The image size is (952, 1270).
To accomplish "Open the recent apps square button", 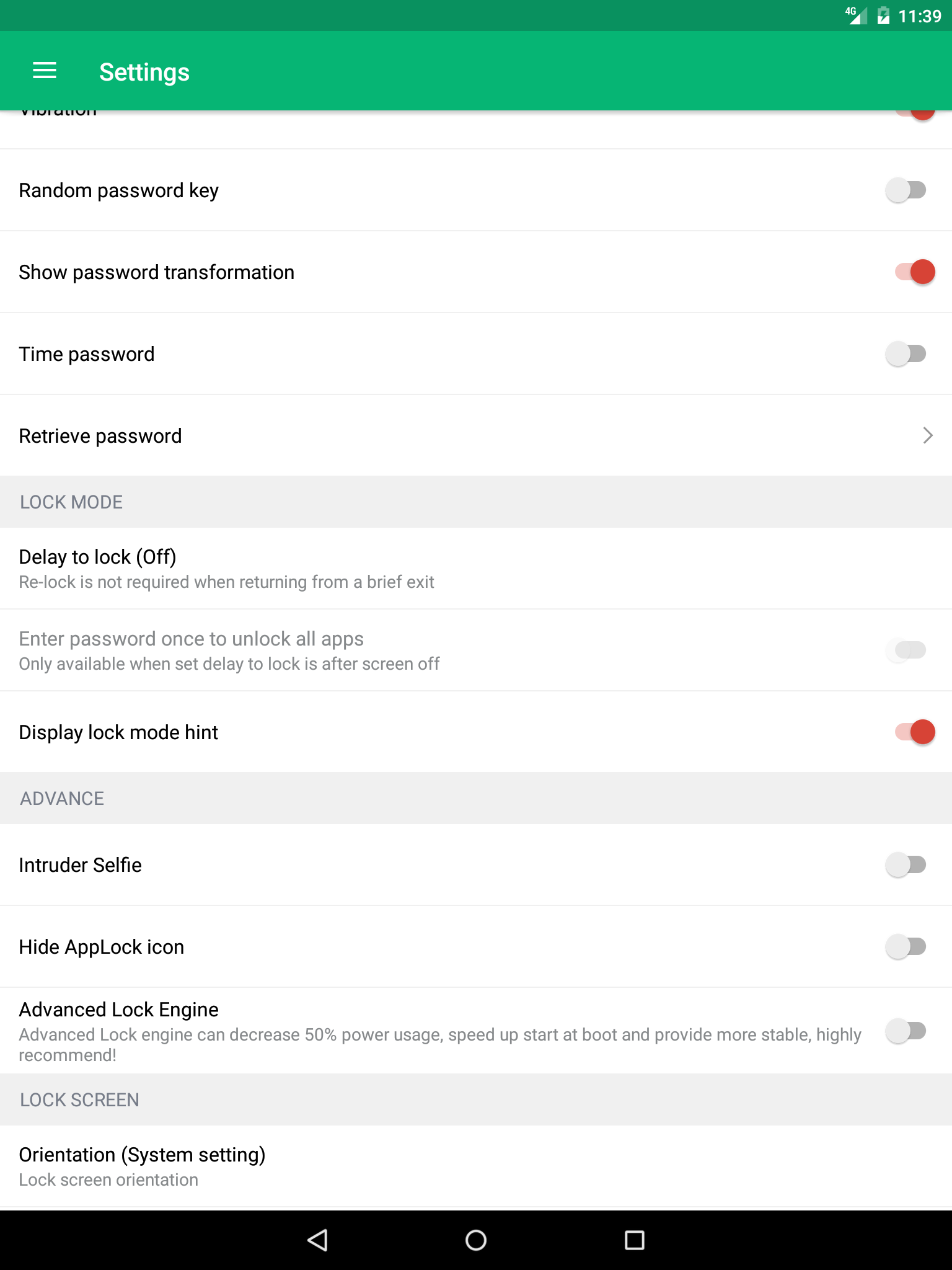I will point(634,1241).
